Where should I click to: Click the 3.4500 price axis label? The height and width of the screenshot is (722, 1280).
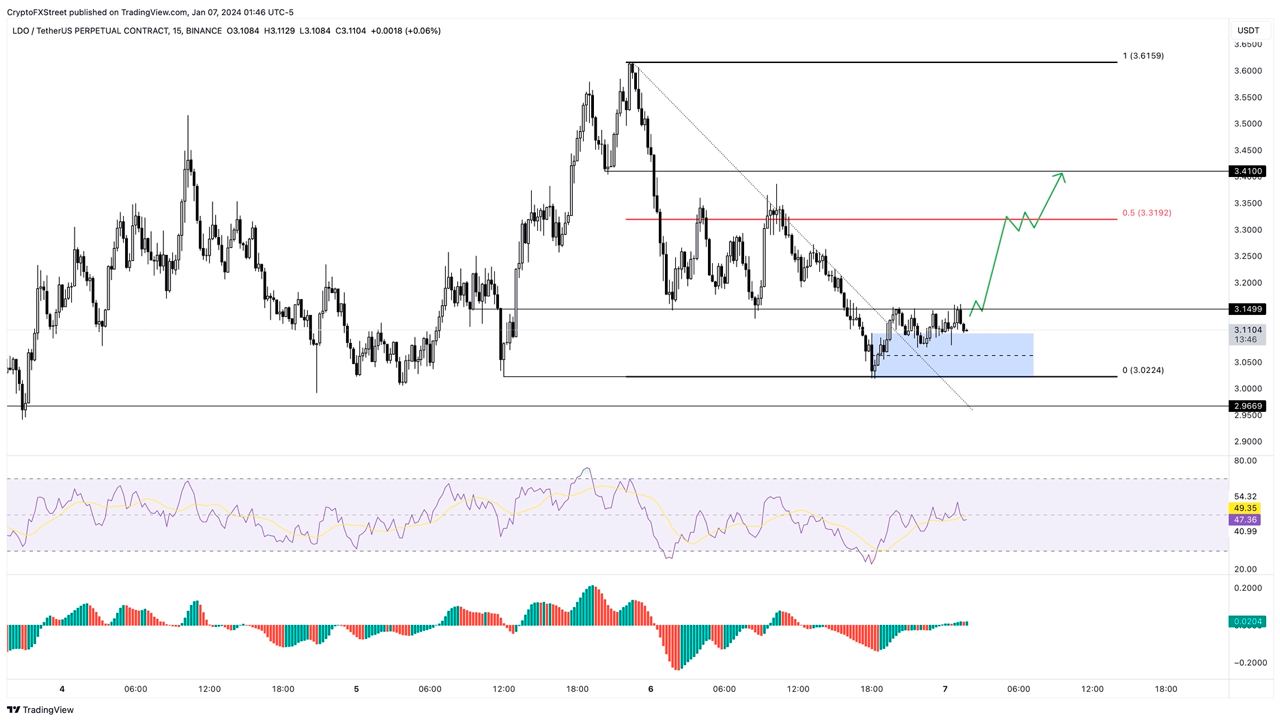pos(1248,150)
